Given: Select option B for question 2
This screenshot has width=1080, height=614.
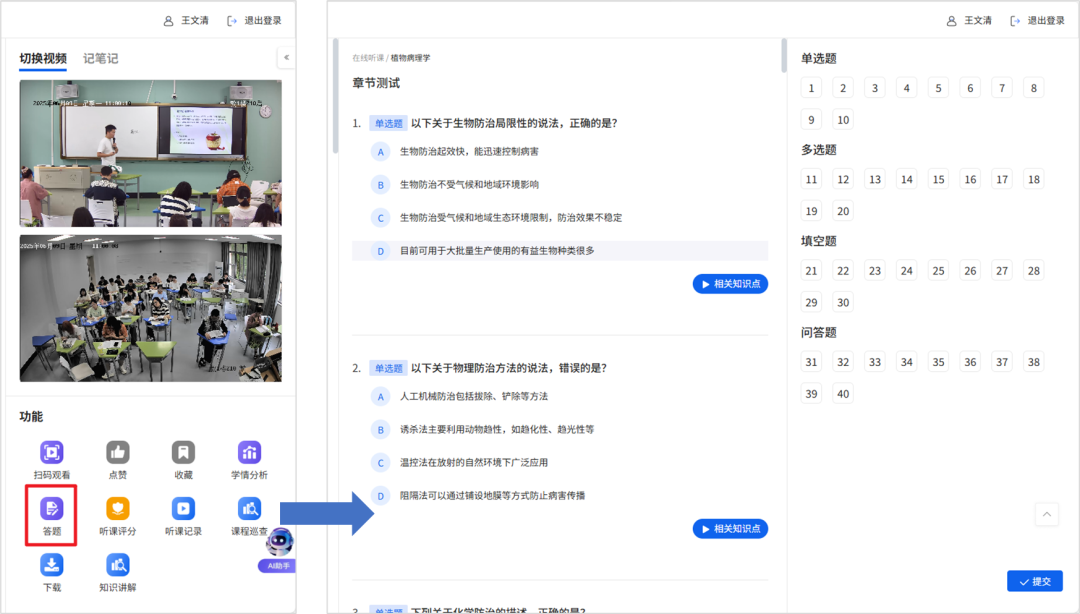Looking at the screenshot, I should pos(380,430).
